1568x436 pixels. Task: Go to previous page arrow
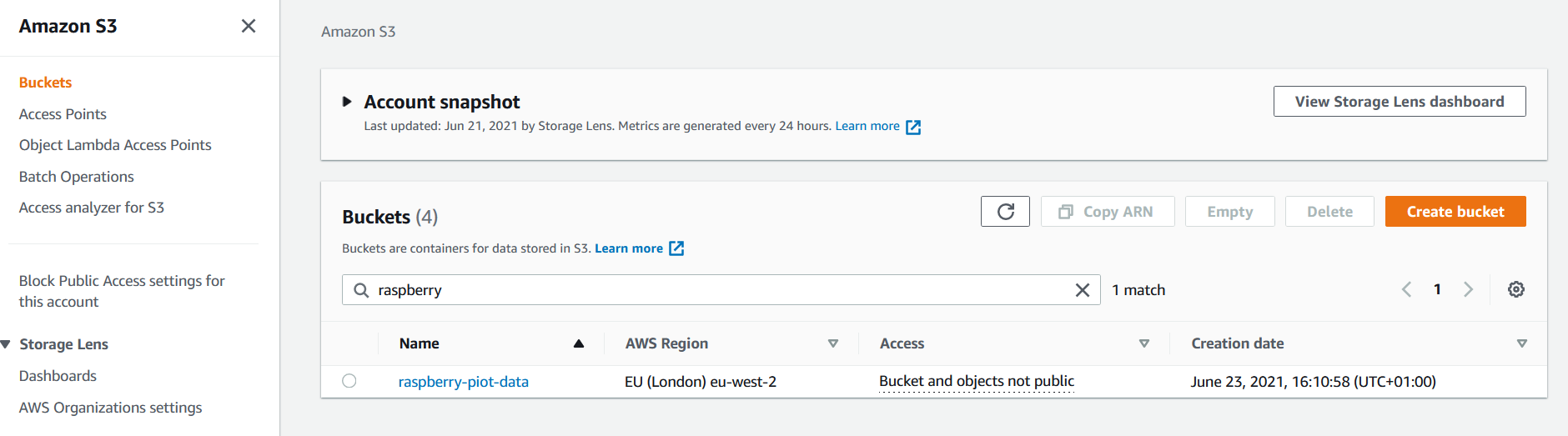(x=1406, y=289)
